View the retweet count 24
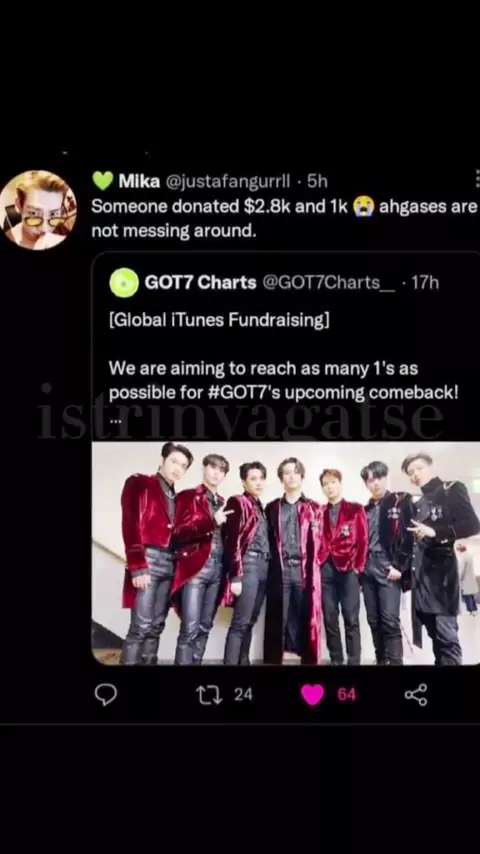Viewport: 480px width, 854px height. click(x=243, y=694)
